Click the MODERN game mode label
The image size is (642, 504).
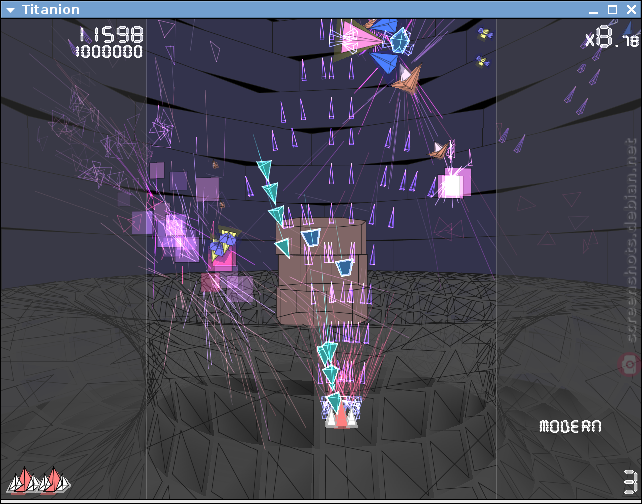coord(570,427)
